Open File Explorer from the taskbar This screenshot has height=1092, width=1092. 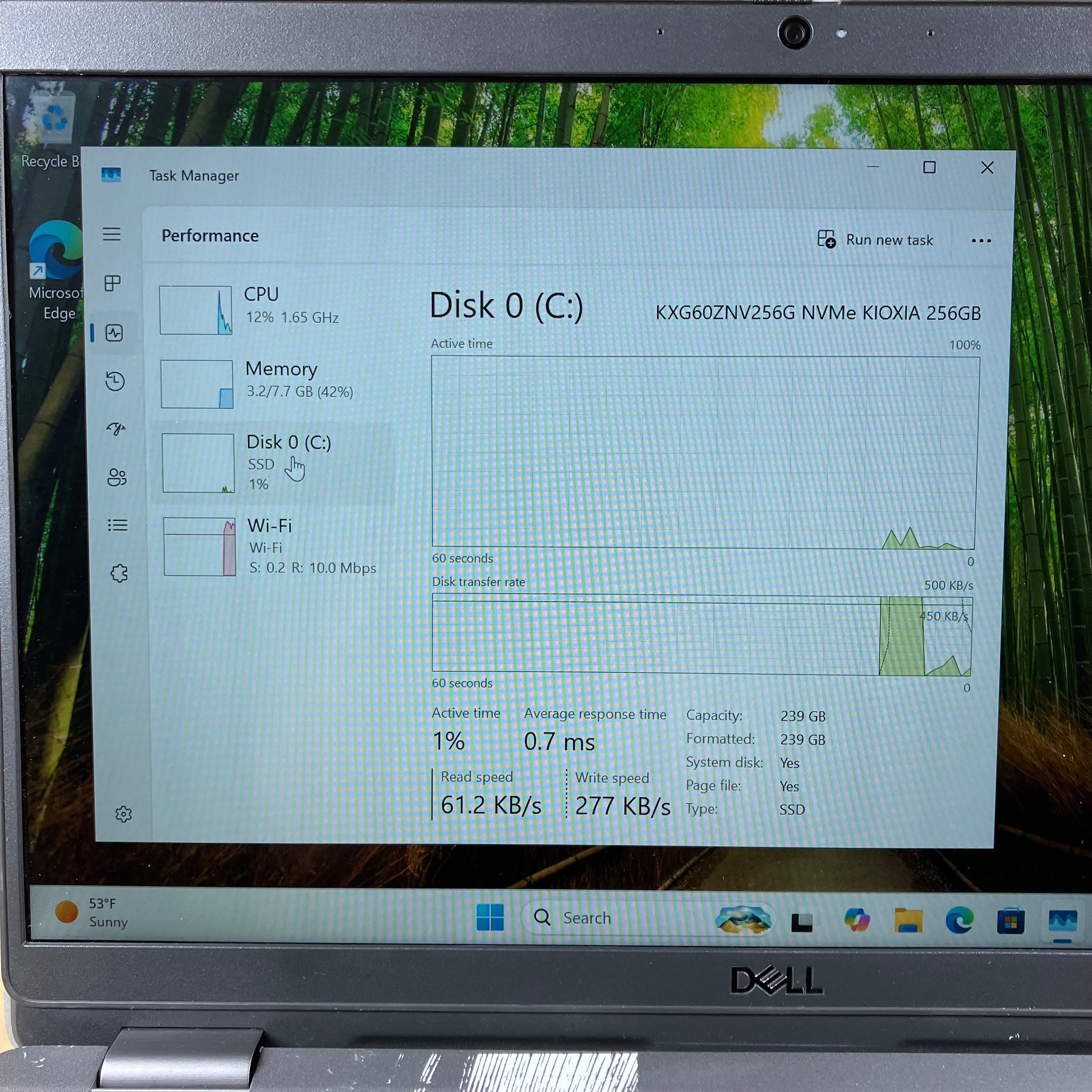tap(908, 920)
